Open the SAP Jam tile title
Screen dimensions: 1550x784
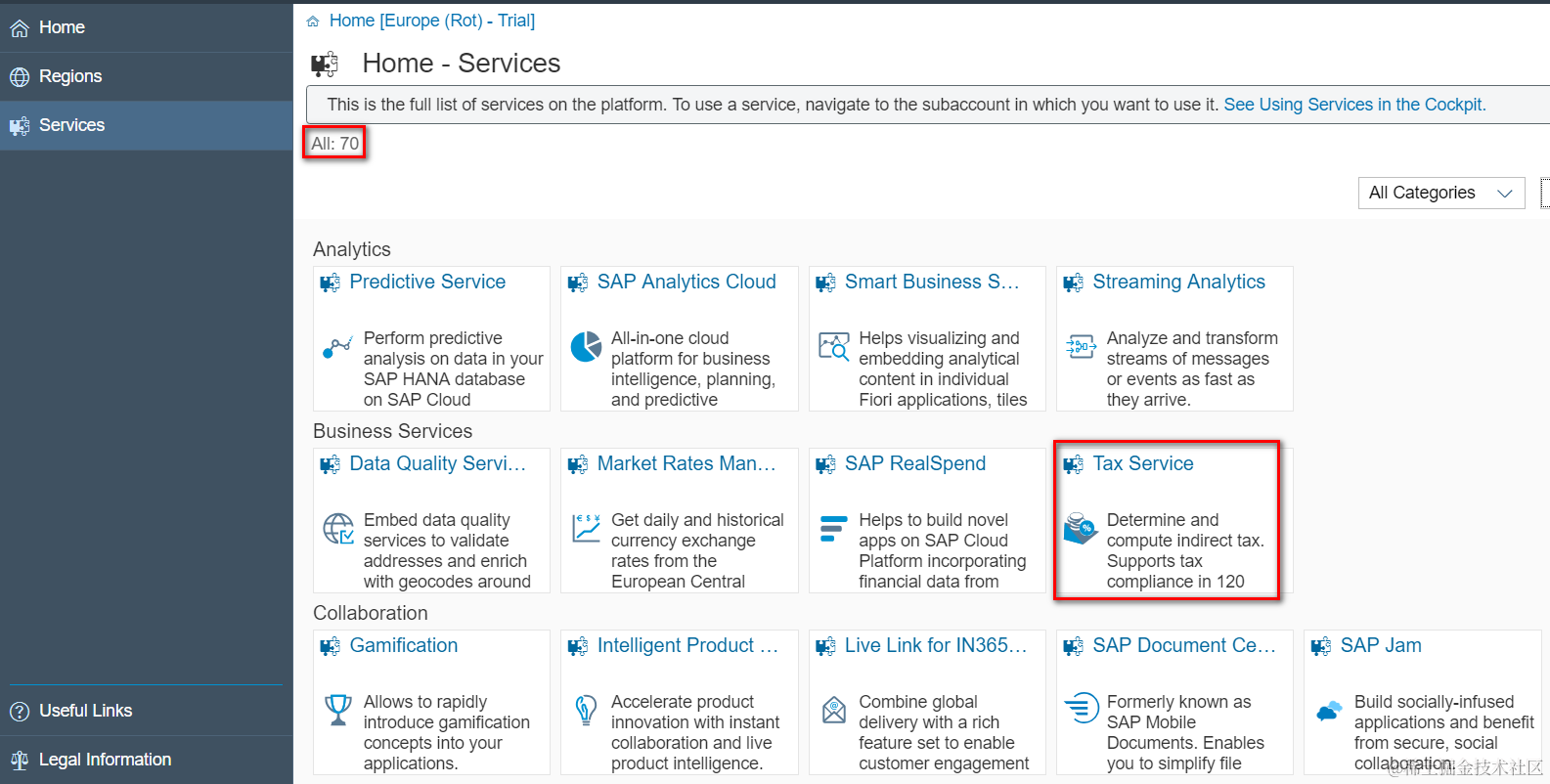1381,645
